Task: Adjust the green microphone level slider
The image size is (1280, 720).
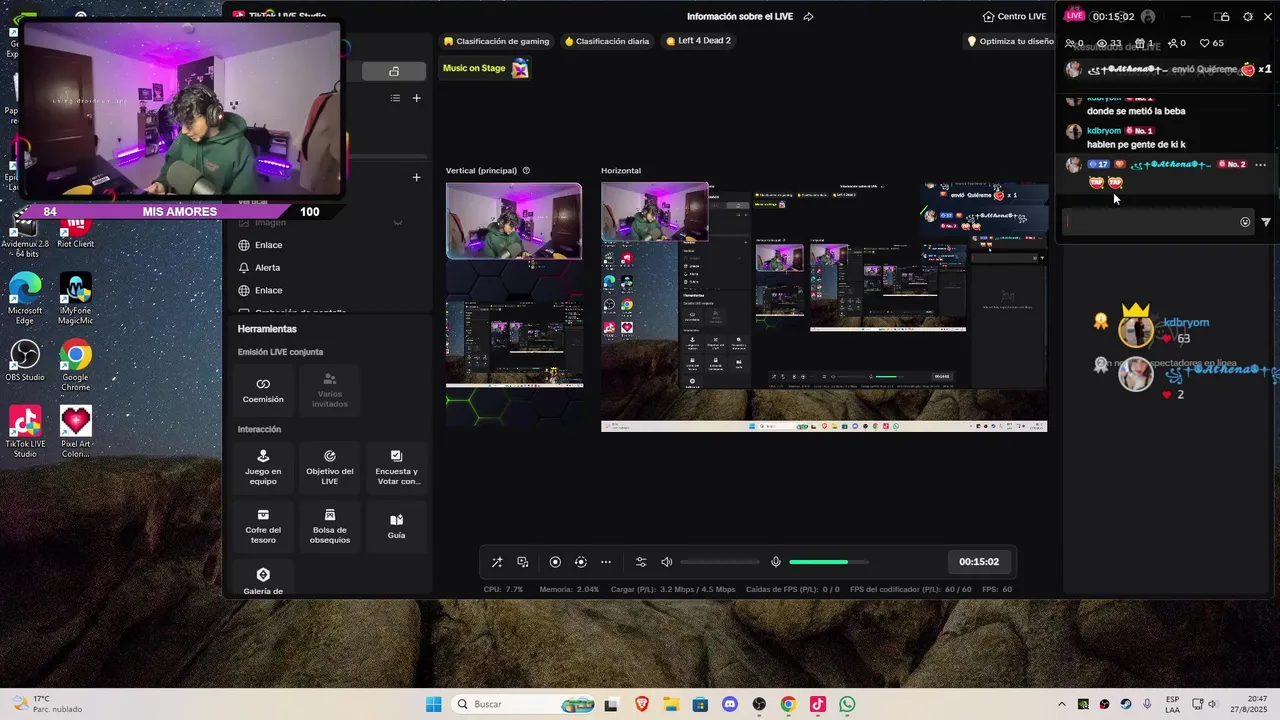Action: (x=828, y=562)
